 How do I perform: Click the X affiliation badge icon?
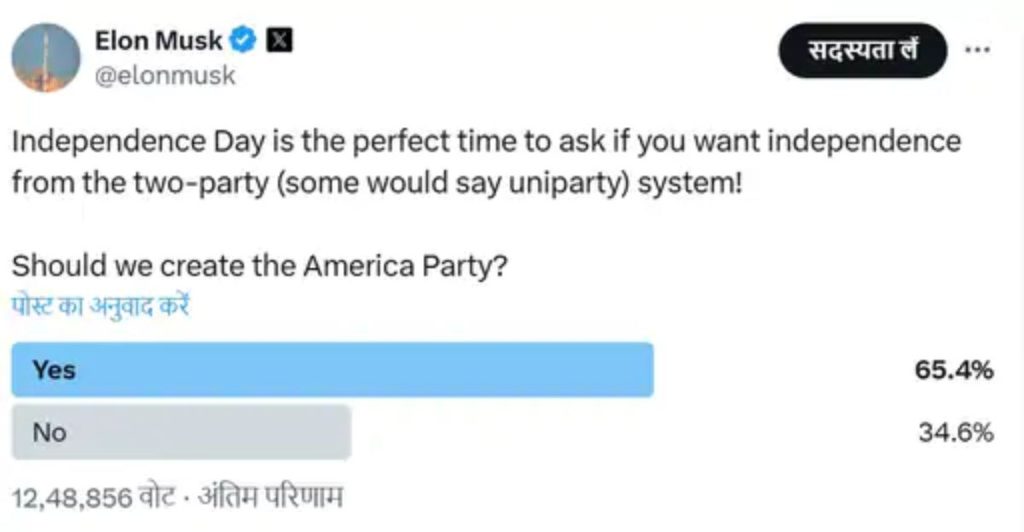[280, 41]
